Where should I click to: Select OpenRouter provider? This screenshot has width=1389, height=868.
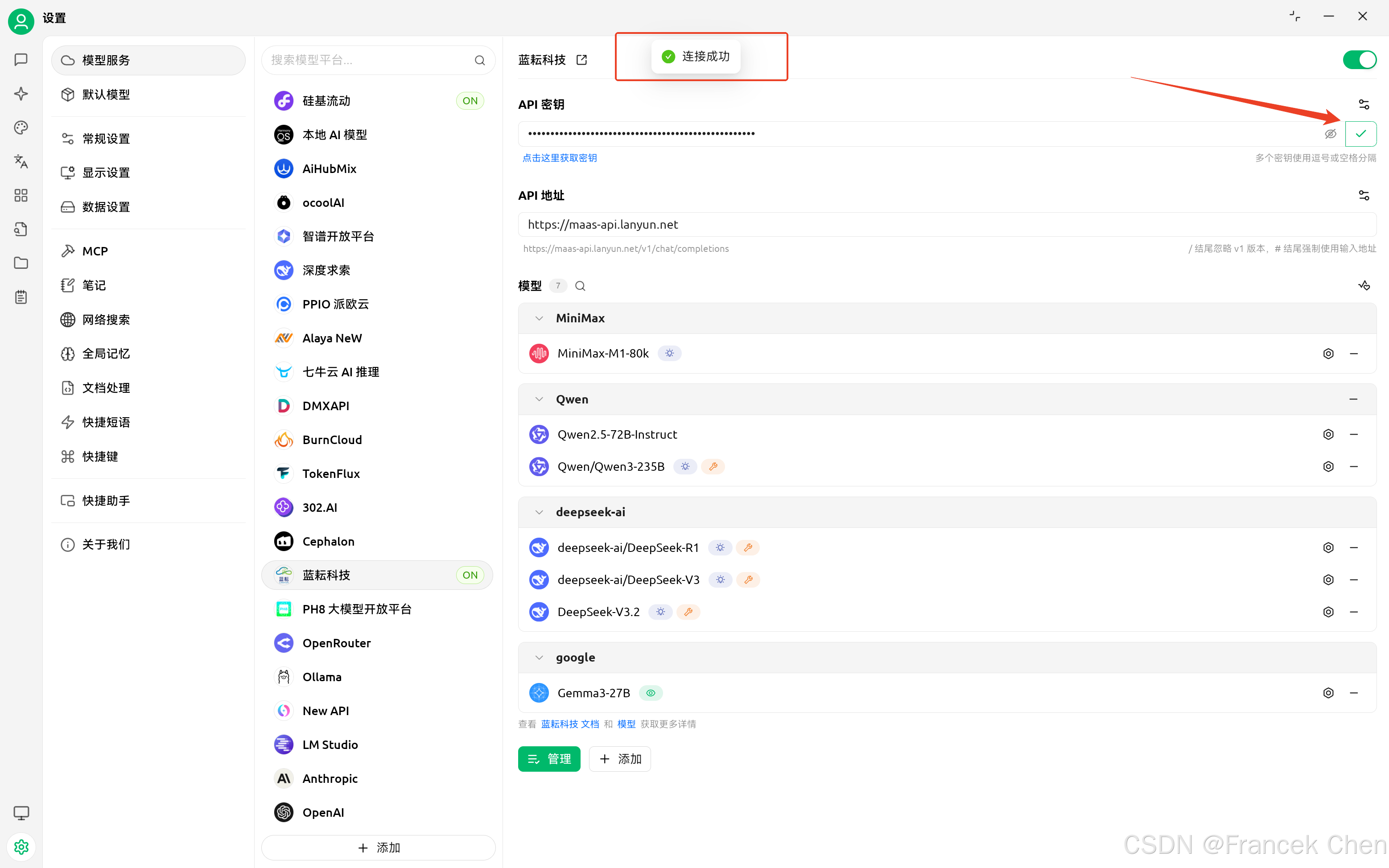pos(378,643)
